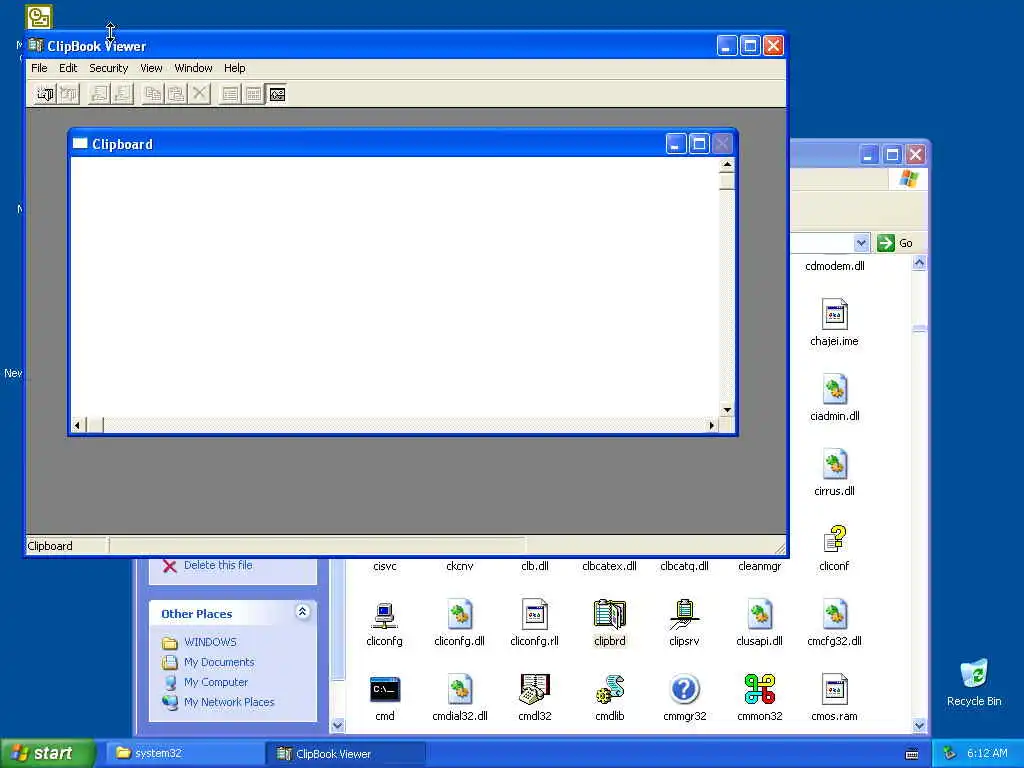The width and height of the screenshot is (1024, 768).
Task: Open the View menu in ClipBook Viewer
Action: 151,68
